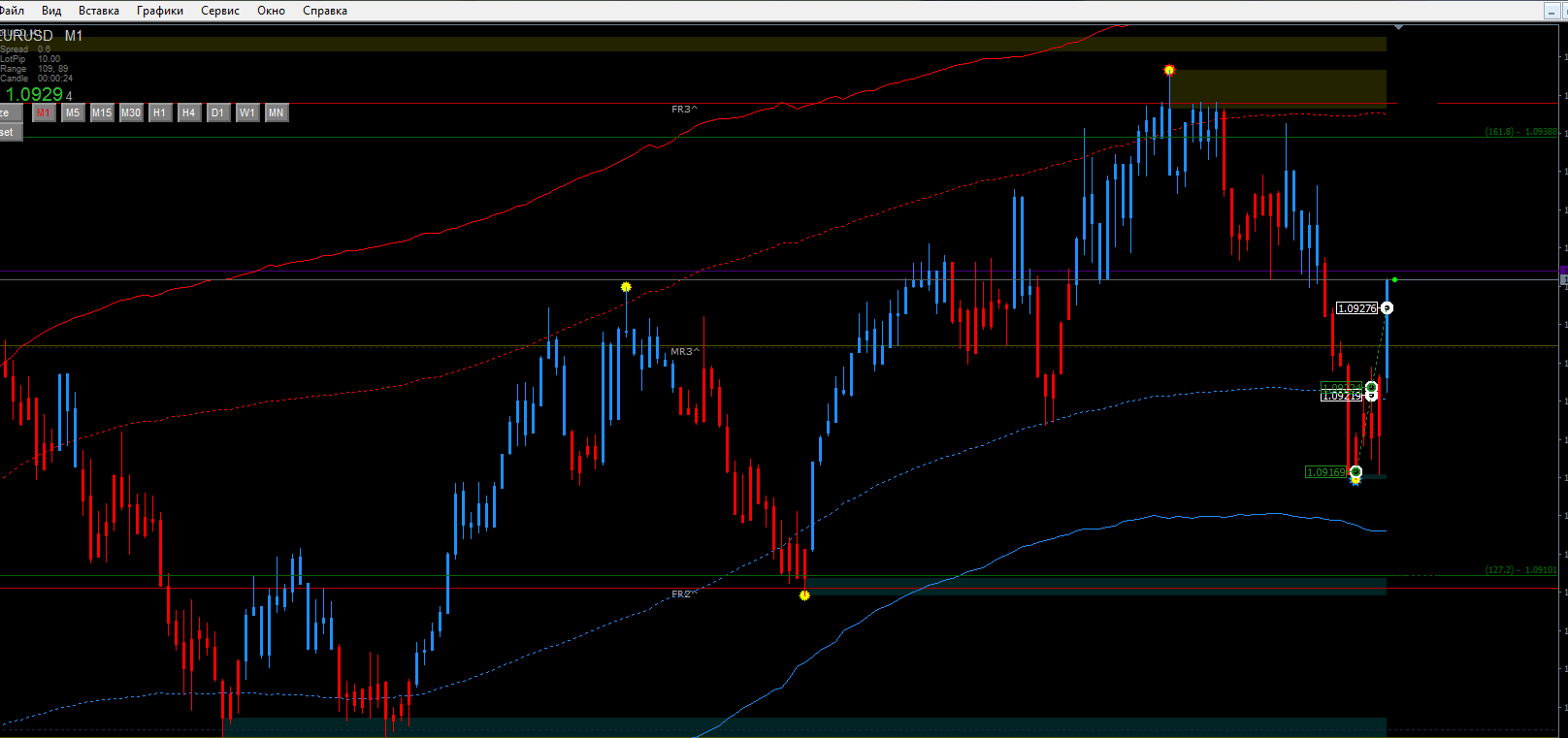Select the 1.09276 price label

(1356, 308)
